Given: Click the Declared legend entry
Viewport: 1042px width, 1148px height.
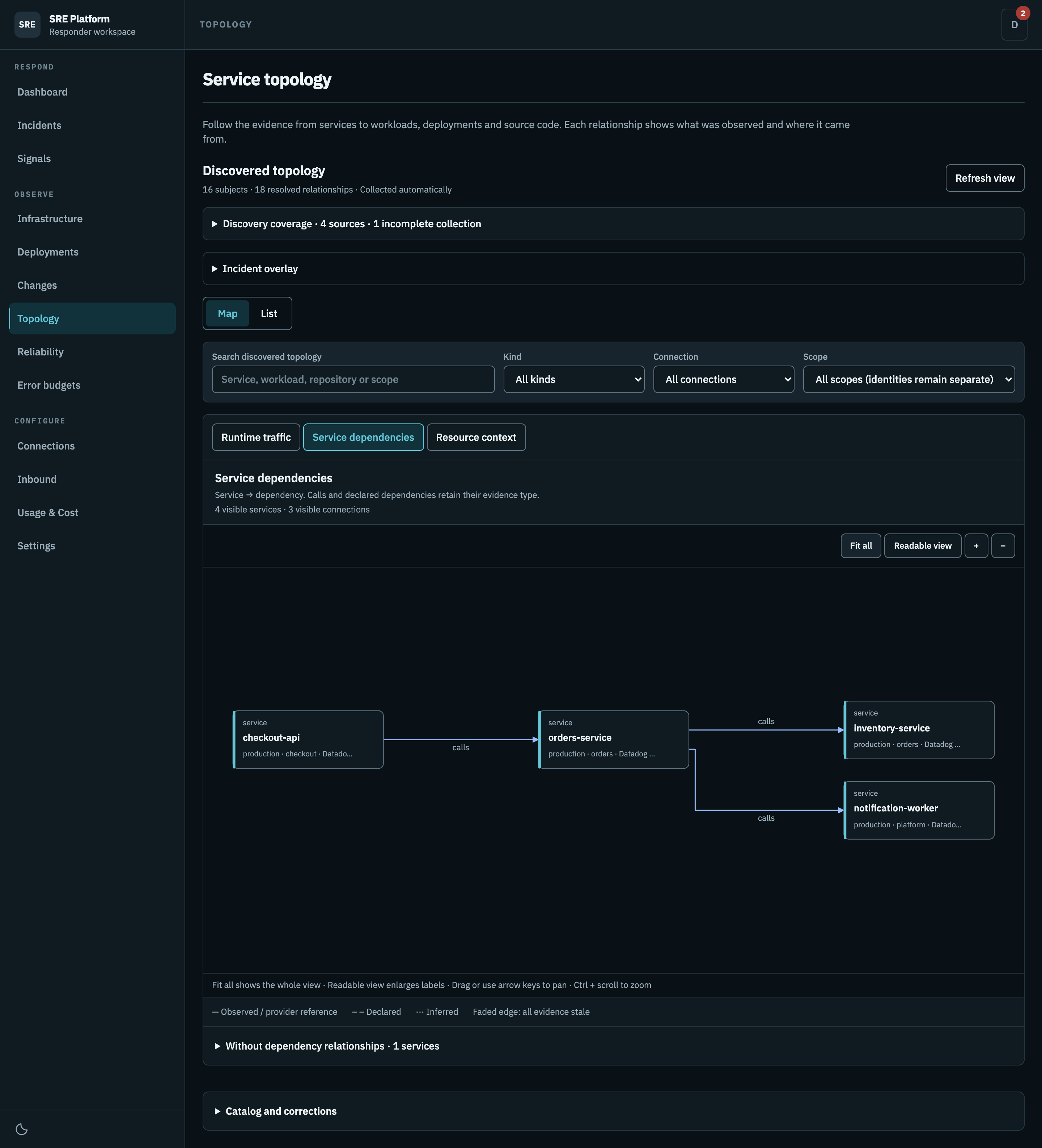Looking at the screenshot, I should (x=376, y=1012).
